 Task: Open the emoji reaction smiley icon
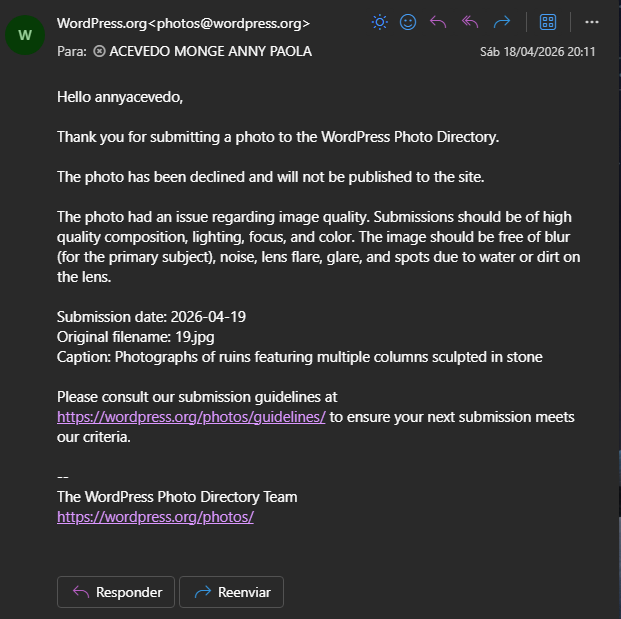click(x=408, y=22)
